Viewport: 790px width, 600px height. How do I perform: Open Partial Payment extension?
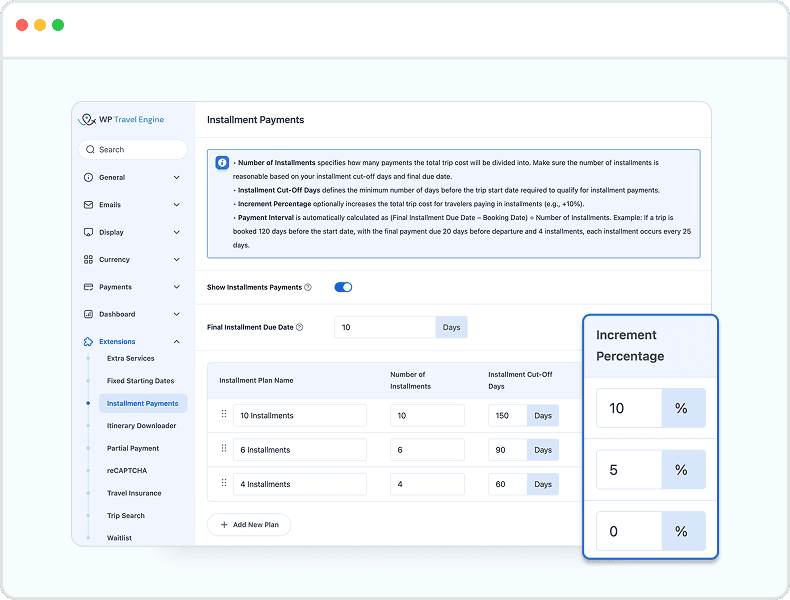tap(133, 448)
